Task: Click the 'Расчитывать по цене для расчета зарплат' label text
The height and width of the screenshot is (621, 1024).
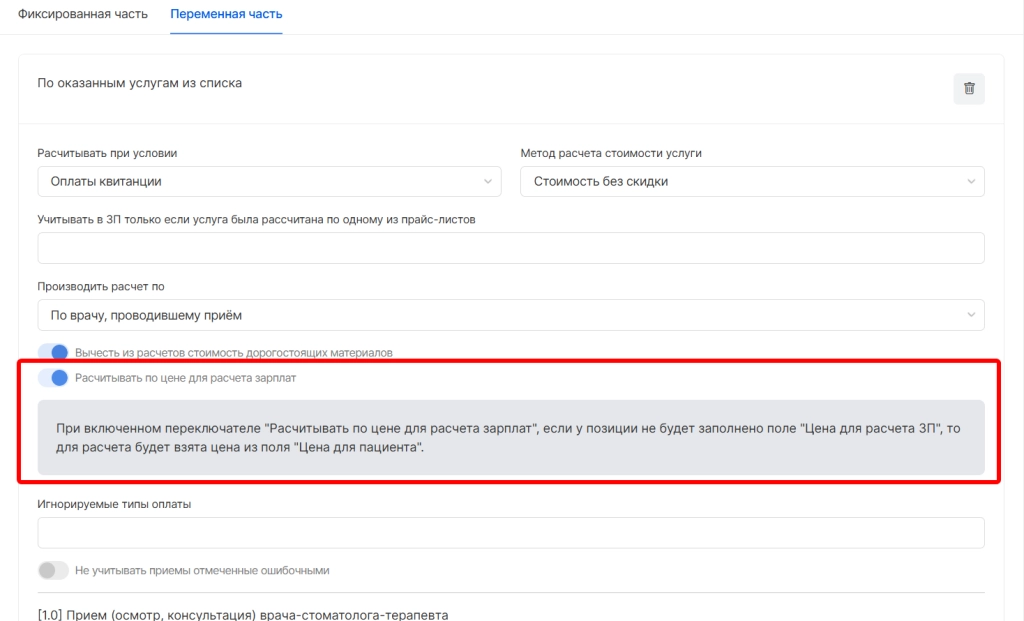Action: (x=185, y=378)
